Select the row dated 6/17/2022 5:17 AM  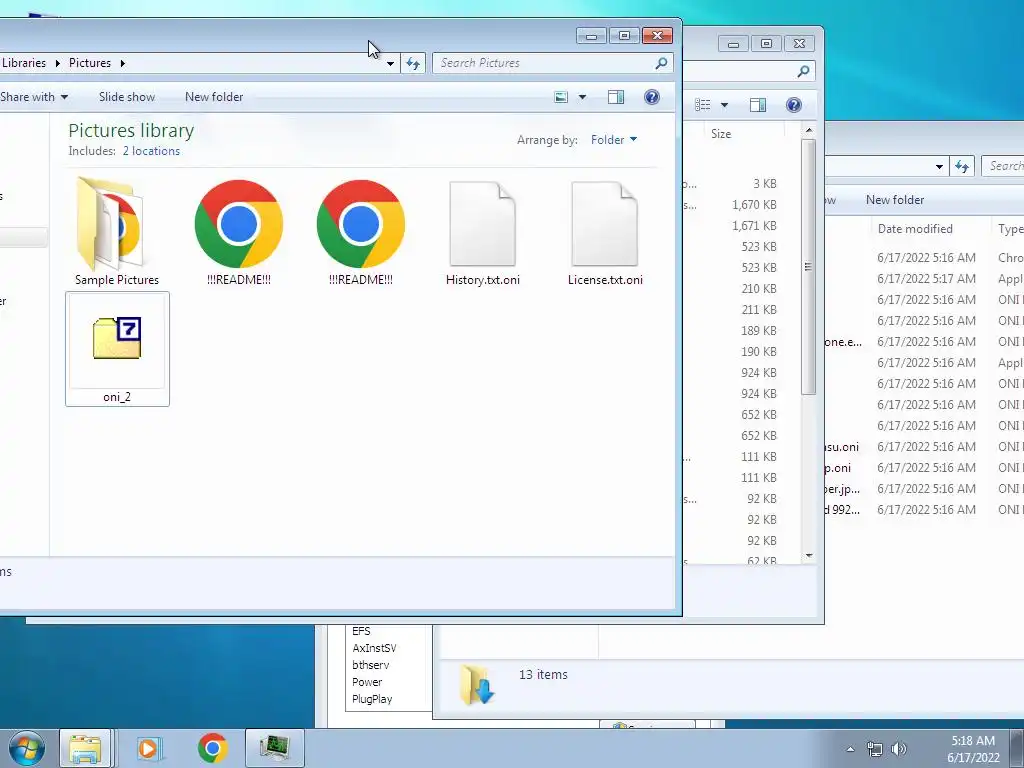(x=926, y=278)
